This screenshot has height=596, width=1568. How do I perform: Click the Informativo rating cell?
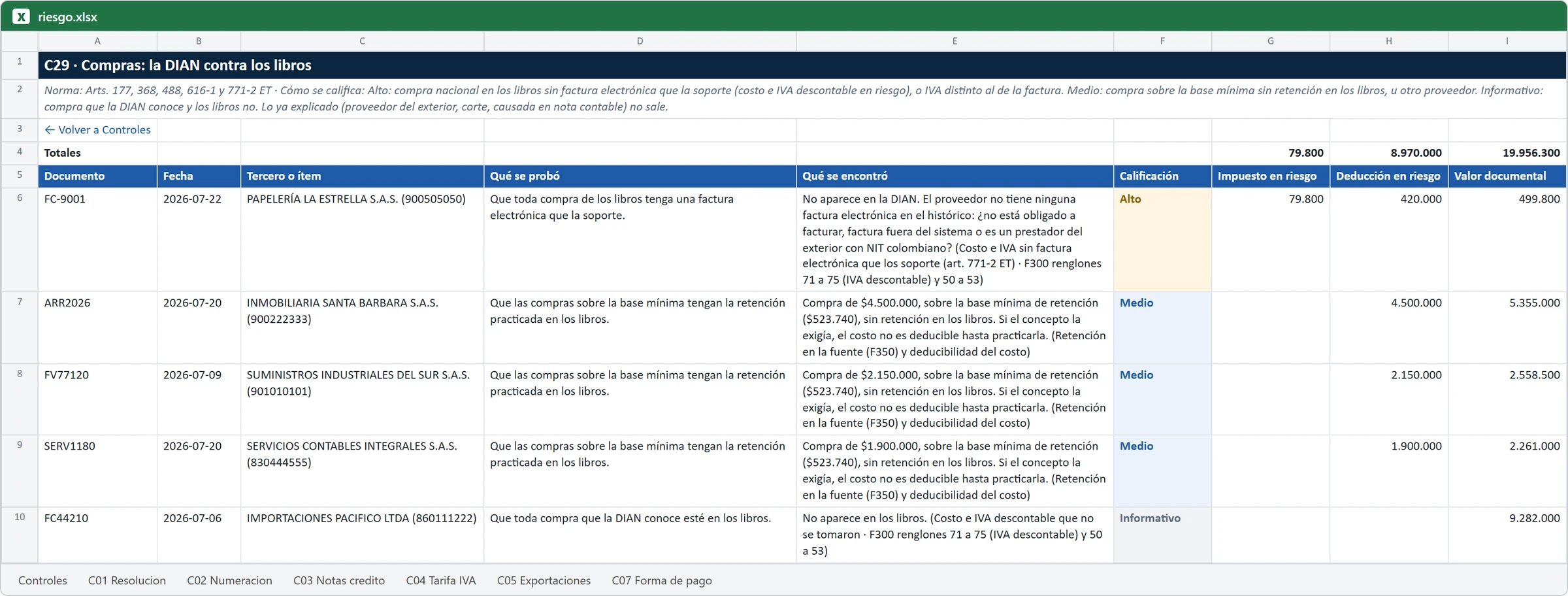click(x=1162, y=535)
